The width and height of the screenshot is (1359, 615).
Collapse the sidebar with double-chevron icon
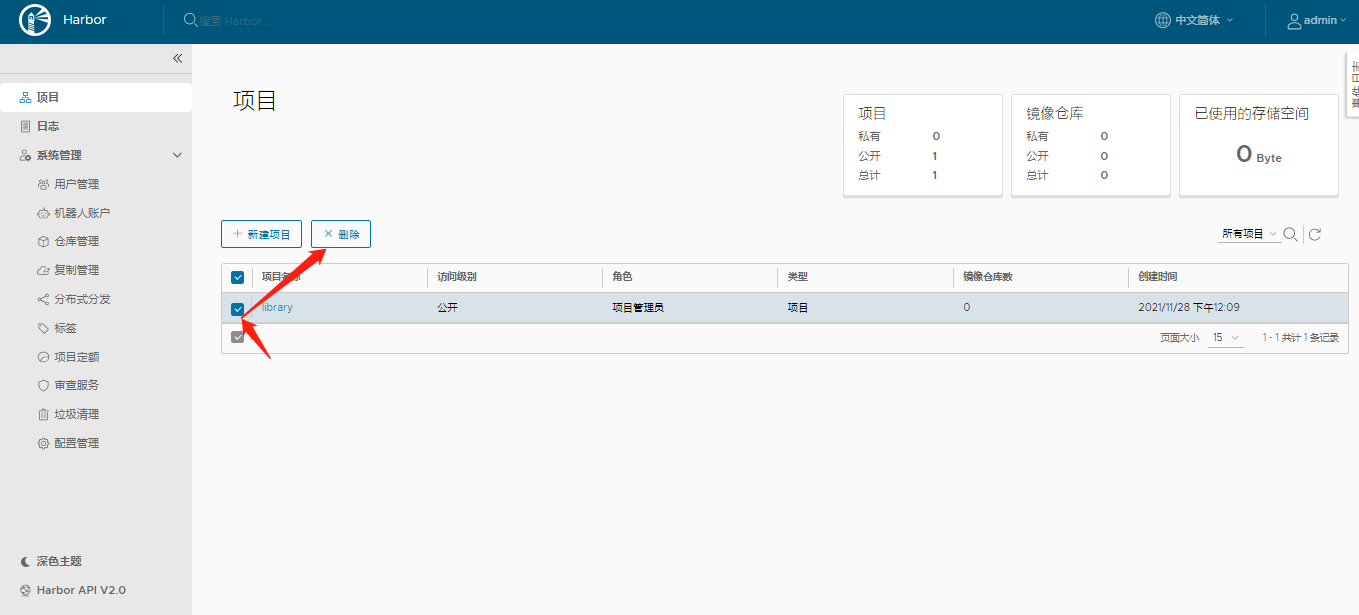177,58
